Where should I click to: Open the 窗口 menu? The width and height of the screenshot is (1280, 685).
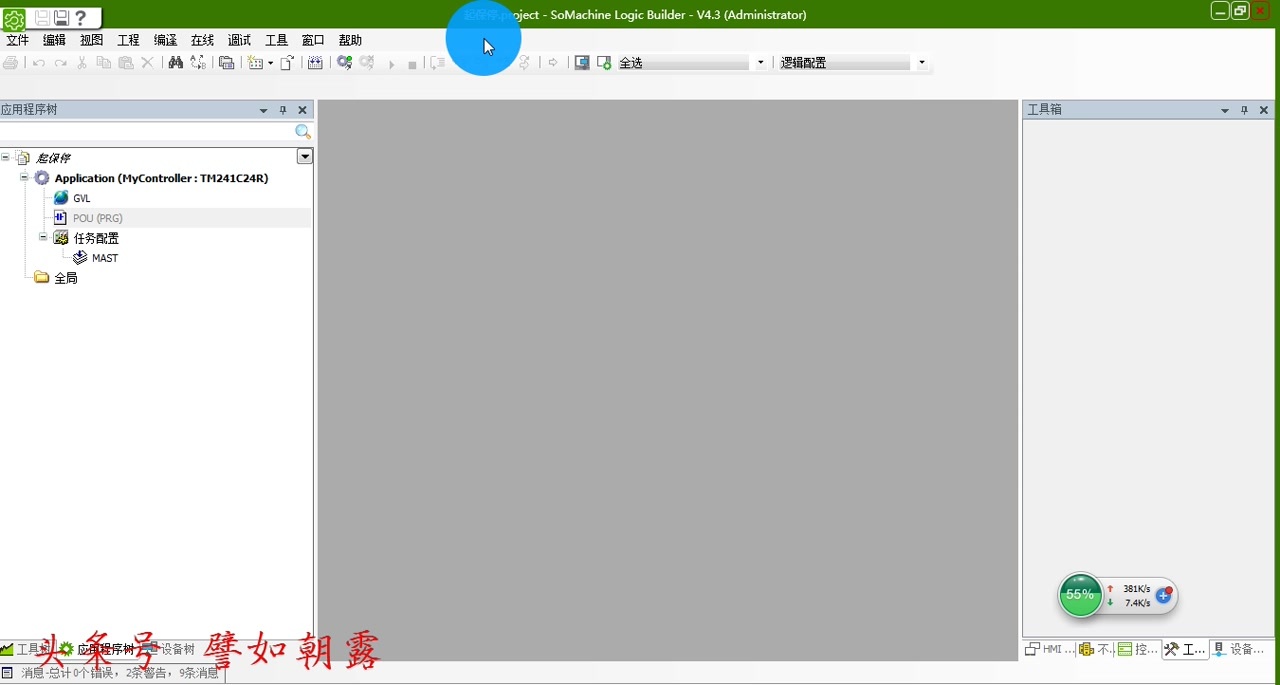coord(313,40)
